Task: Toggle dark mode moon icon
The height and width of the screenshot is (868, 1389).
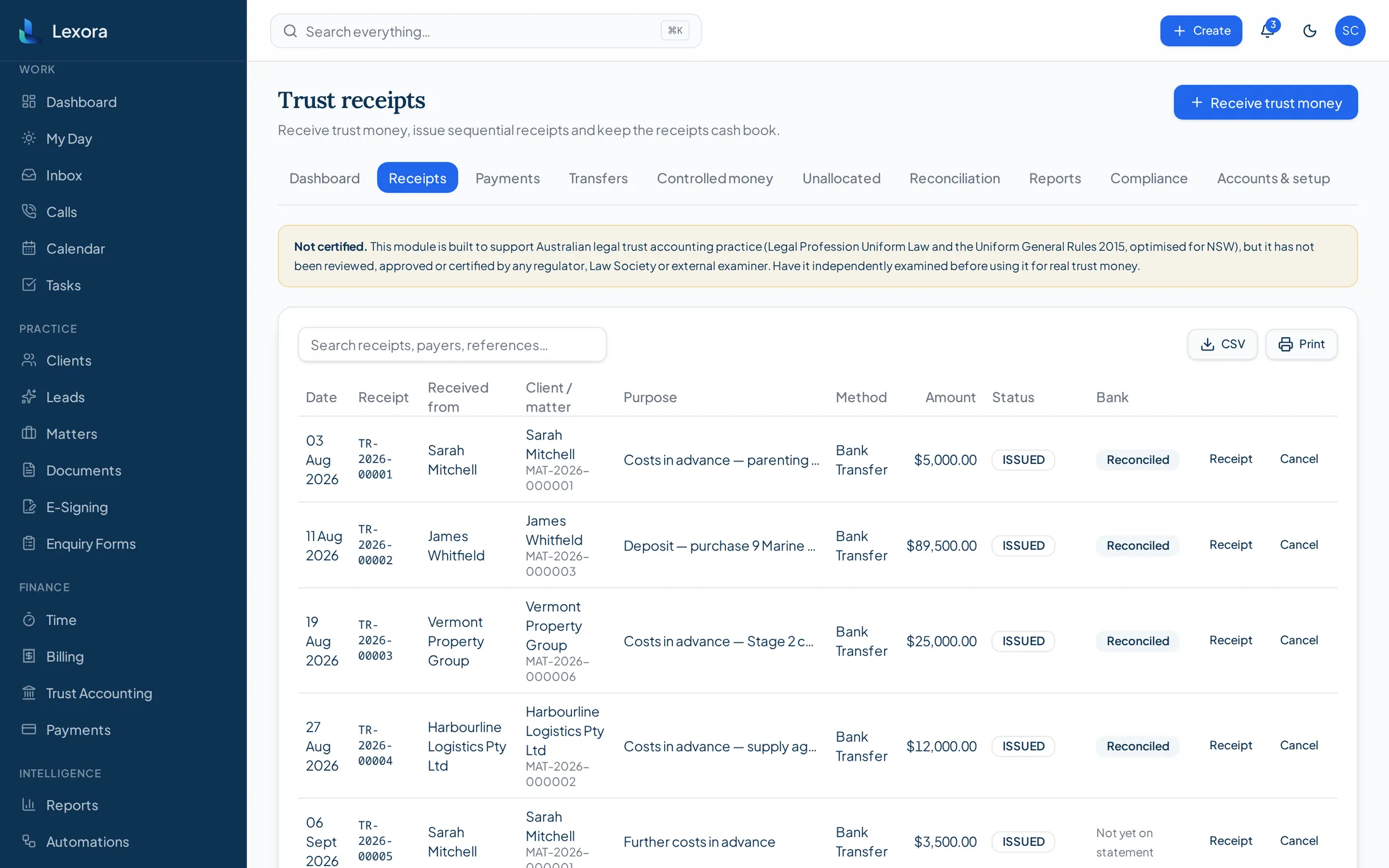Action: (x=1309, y=30)
